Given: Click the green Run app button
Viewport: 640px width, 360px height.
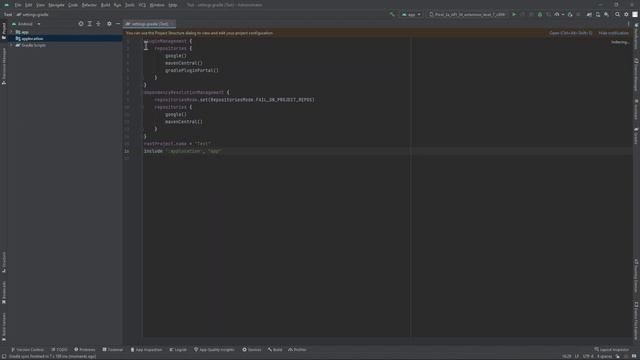Looking at the screenshot, I should coord(514,14).
